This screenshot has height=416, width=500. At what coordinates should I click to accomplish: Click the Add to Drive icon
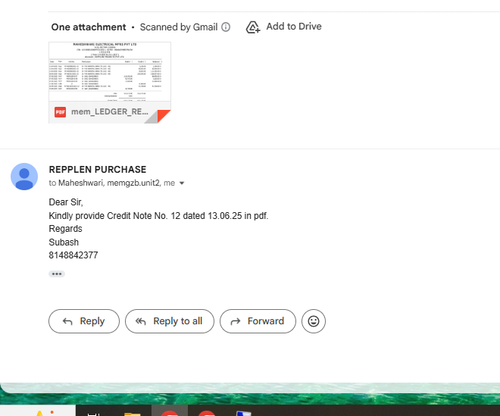pos(253,27)
